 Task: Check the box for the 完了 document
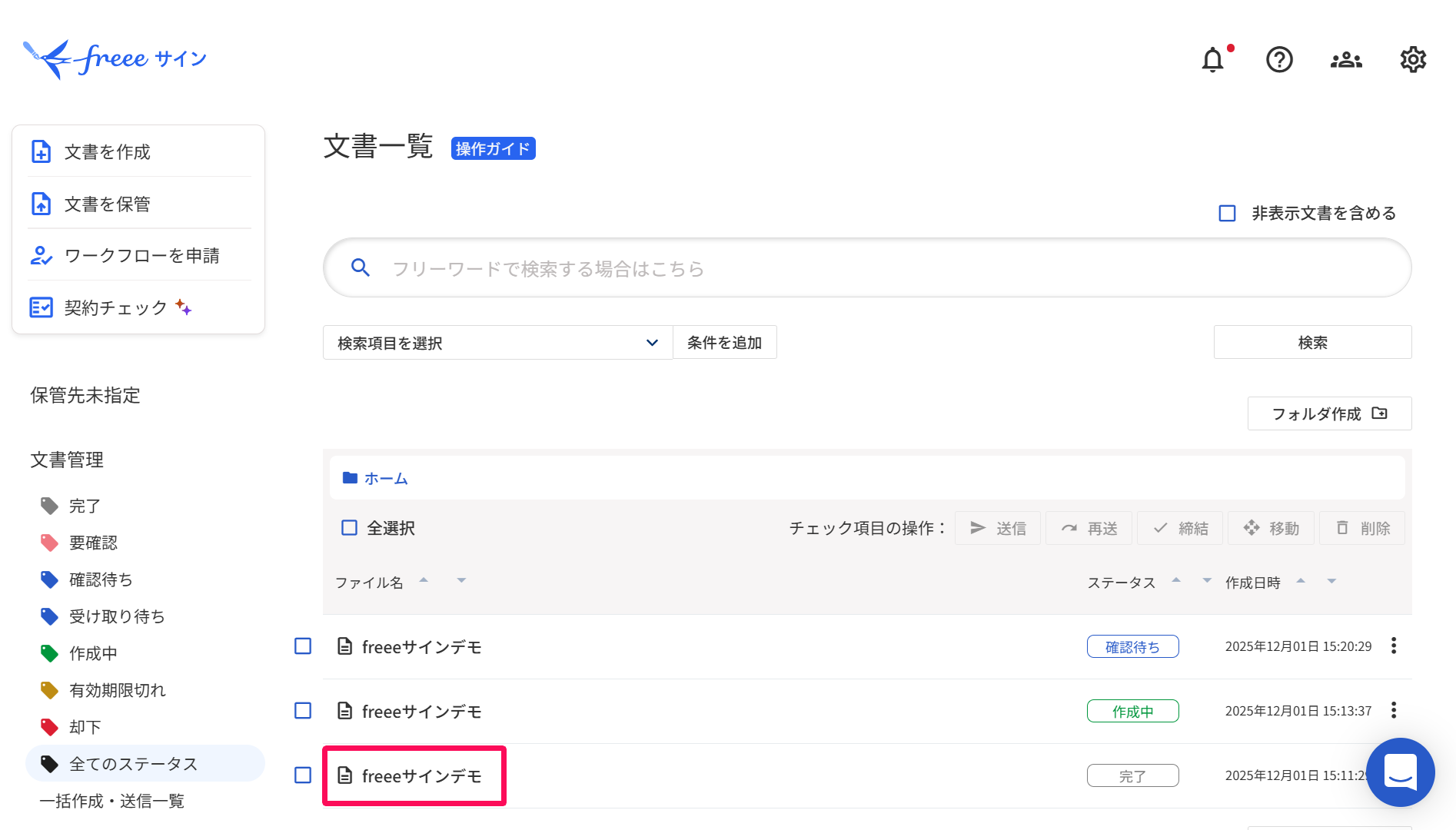click(303, 775)
